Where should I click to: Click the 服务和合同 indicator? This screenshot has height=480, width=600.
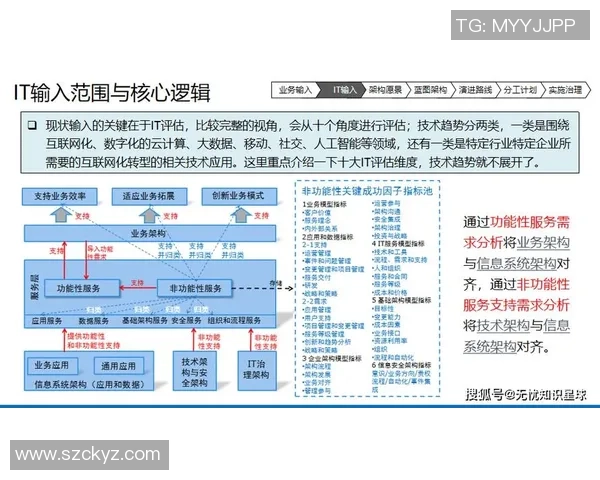tap(390, 276)
